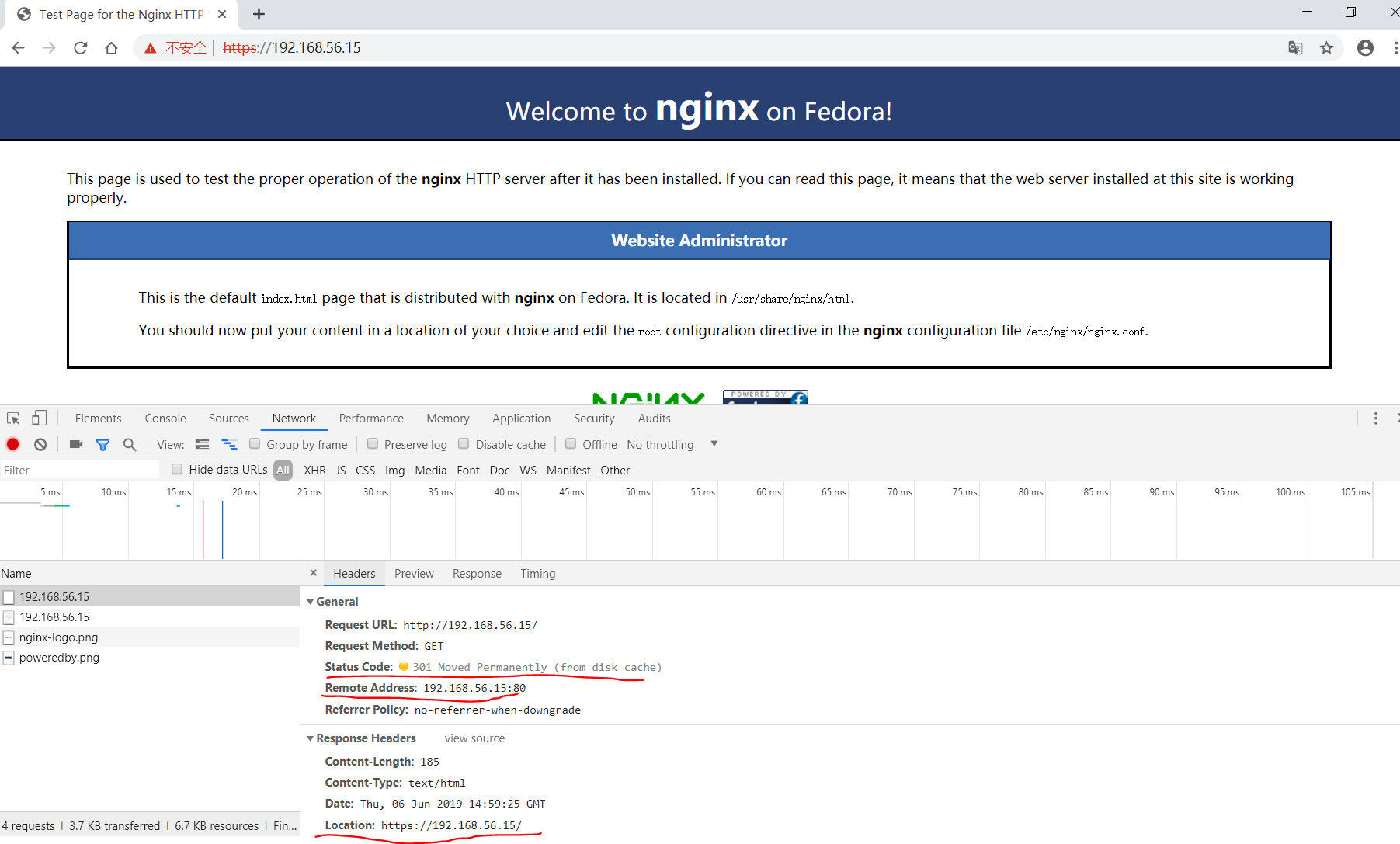1400x844 pixels.
Task: Open the Elements panel
Action: tap(99, 419)
